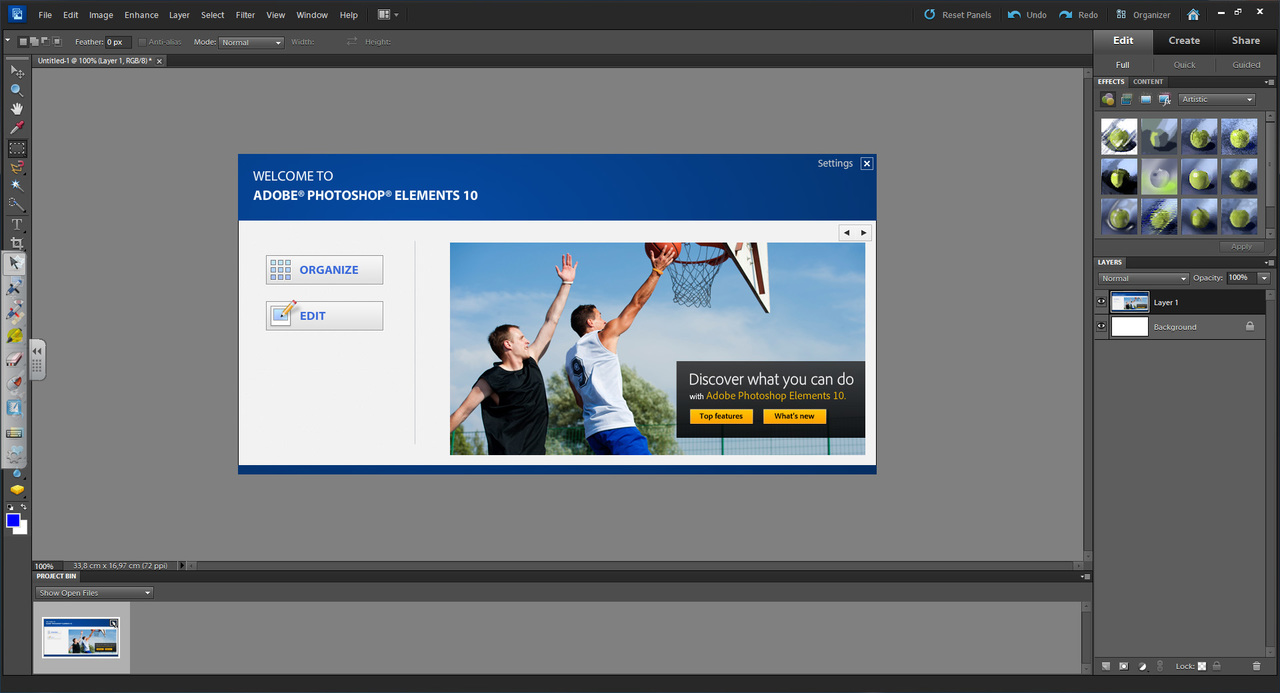
Task: Click the EDIT welcome button
Action: tap(324, 316)
